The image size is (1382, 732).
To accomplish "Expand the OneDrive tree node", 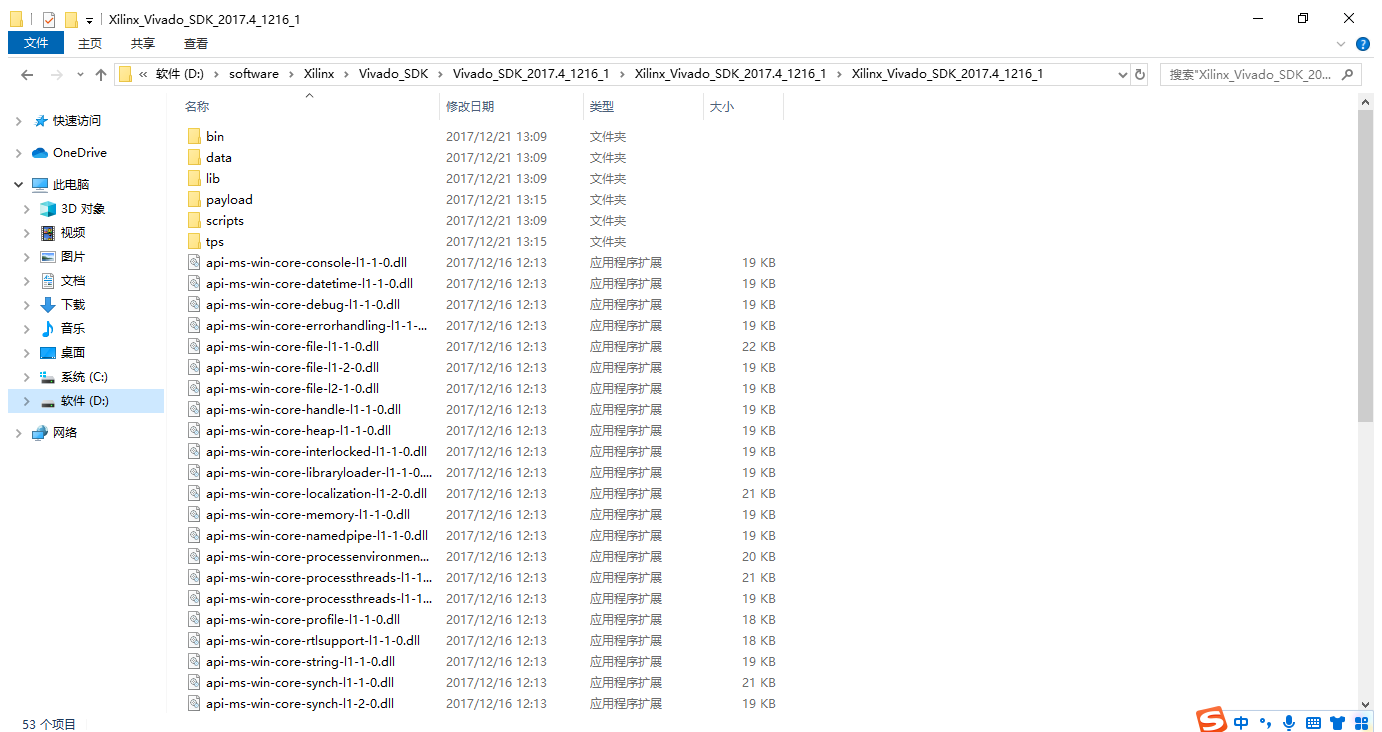I will 18,153.
